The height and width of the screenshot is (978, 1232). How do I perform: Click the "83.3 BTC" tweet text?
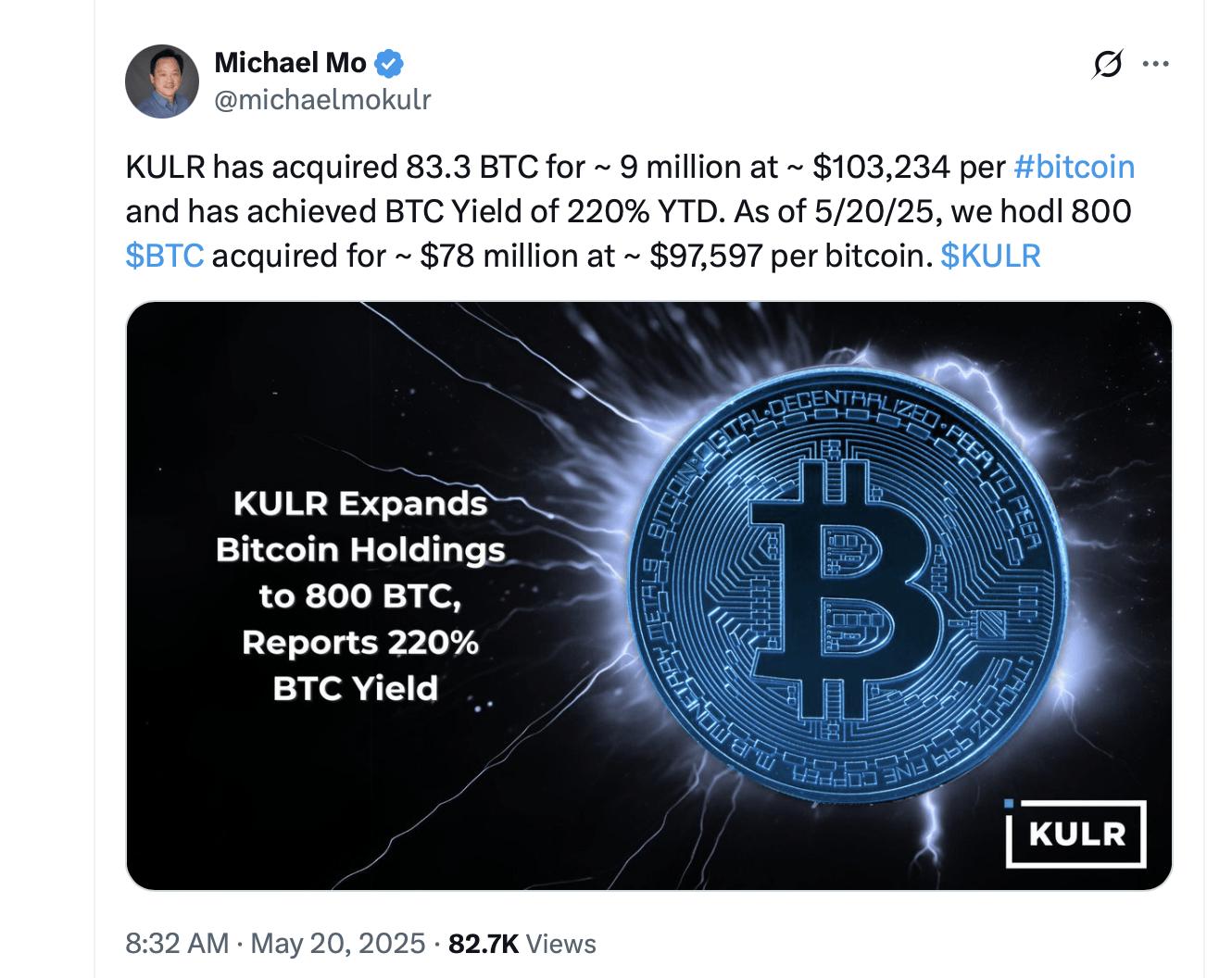coord(472,167)
